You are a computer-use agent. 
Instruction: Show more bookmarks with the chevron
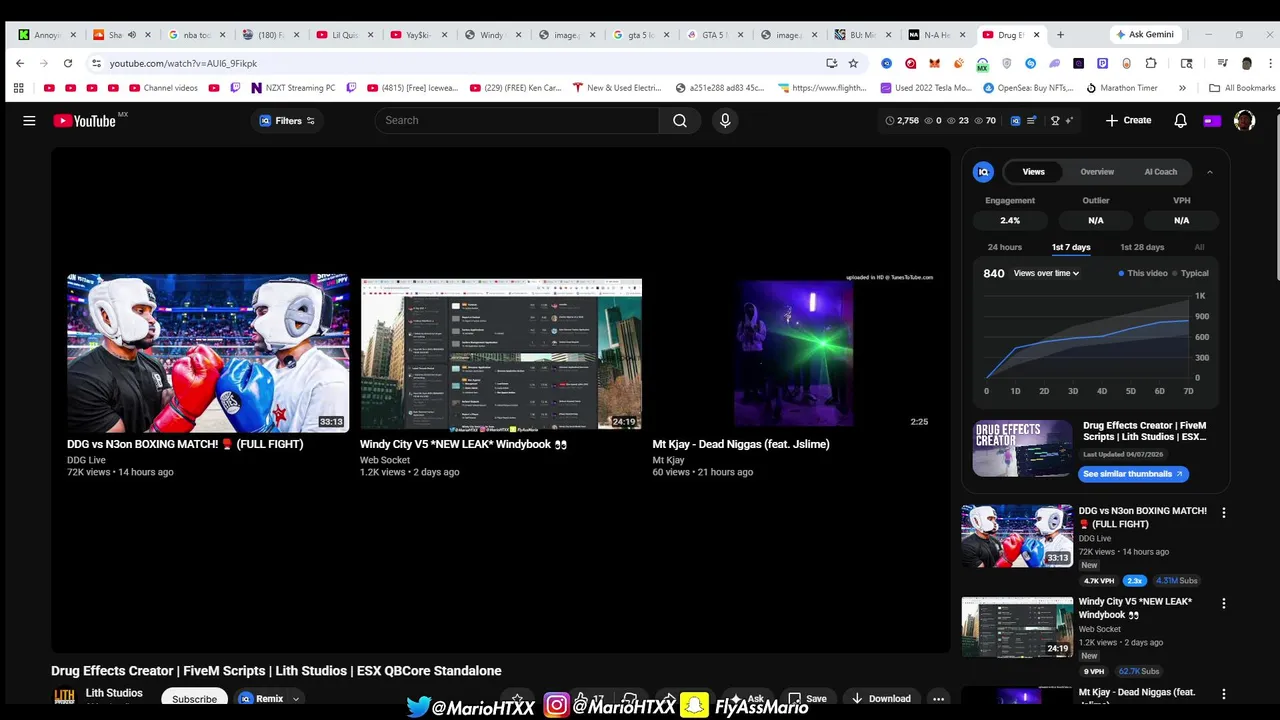(x=1182, y=88)
